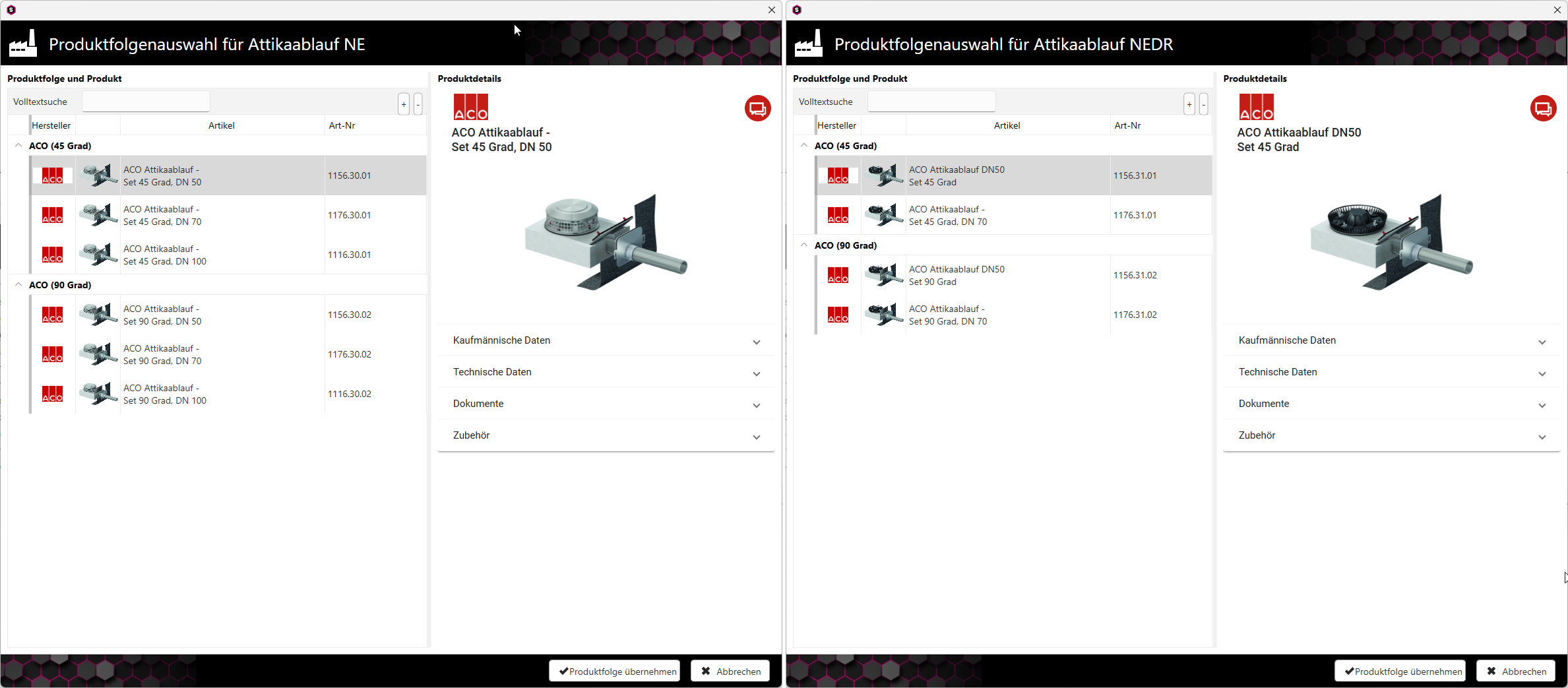Screen dimensions: 1568x688
Task: Collapse all groups with minus button in NEDR window
Action: (1203, 104)
